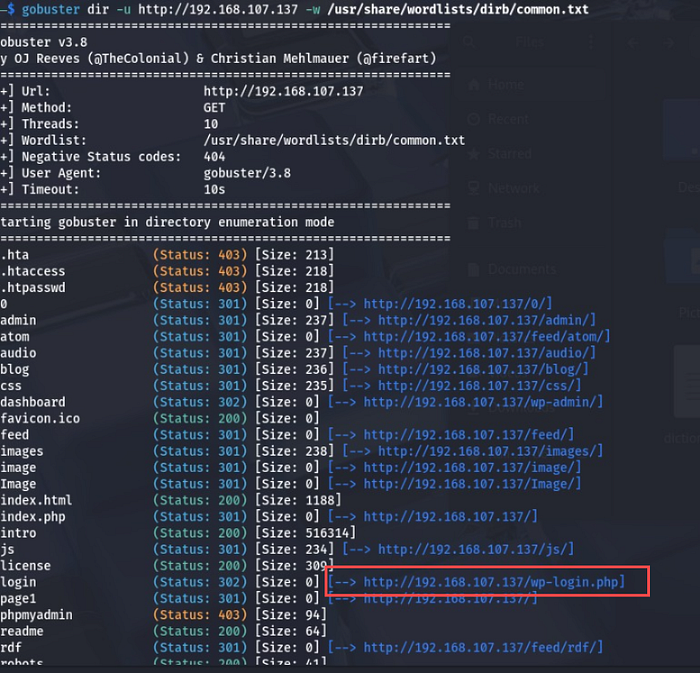The width and height of the screenshot is (700, 673).
Task: Open the /admin/ redirect link
Action: (x=484, y=320)
